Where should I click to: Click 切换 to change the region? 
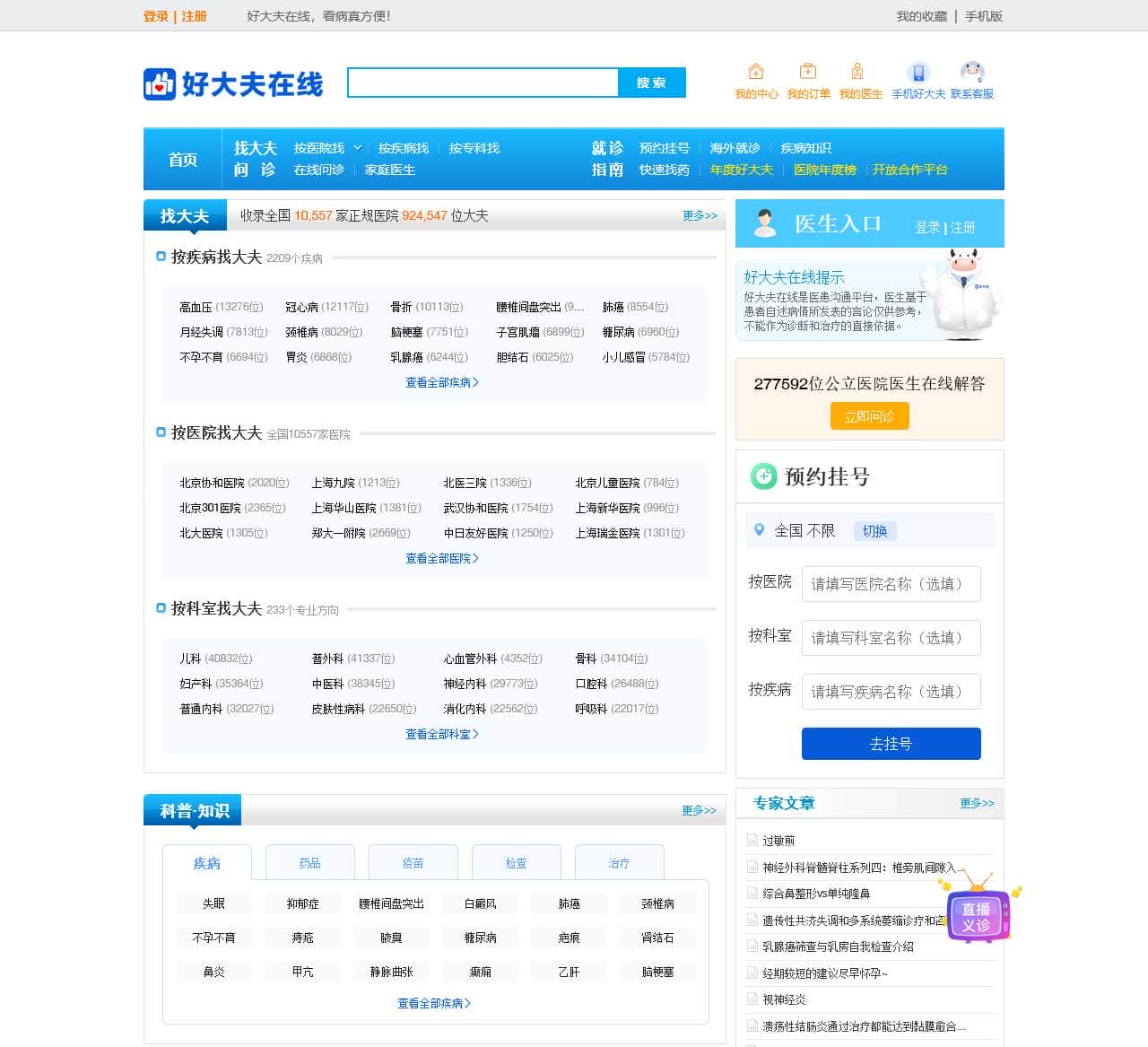tap(874, 531)
